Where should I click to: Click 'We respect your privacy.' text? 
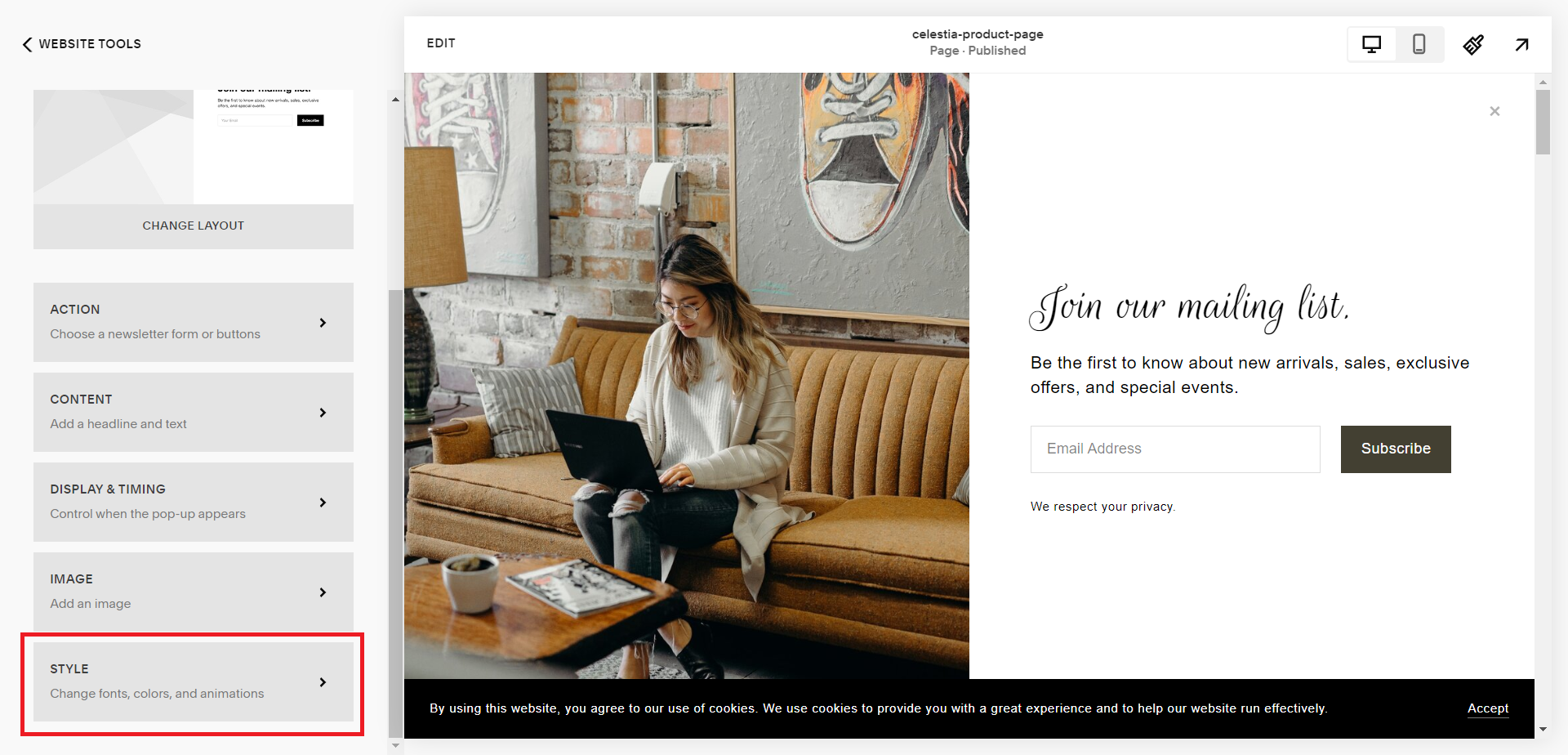click(x=1102, y=507)
